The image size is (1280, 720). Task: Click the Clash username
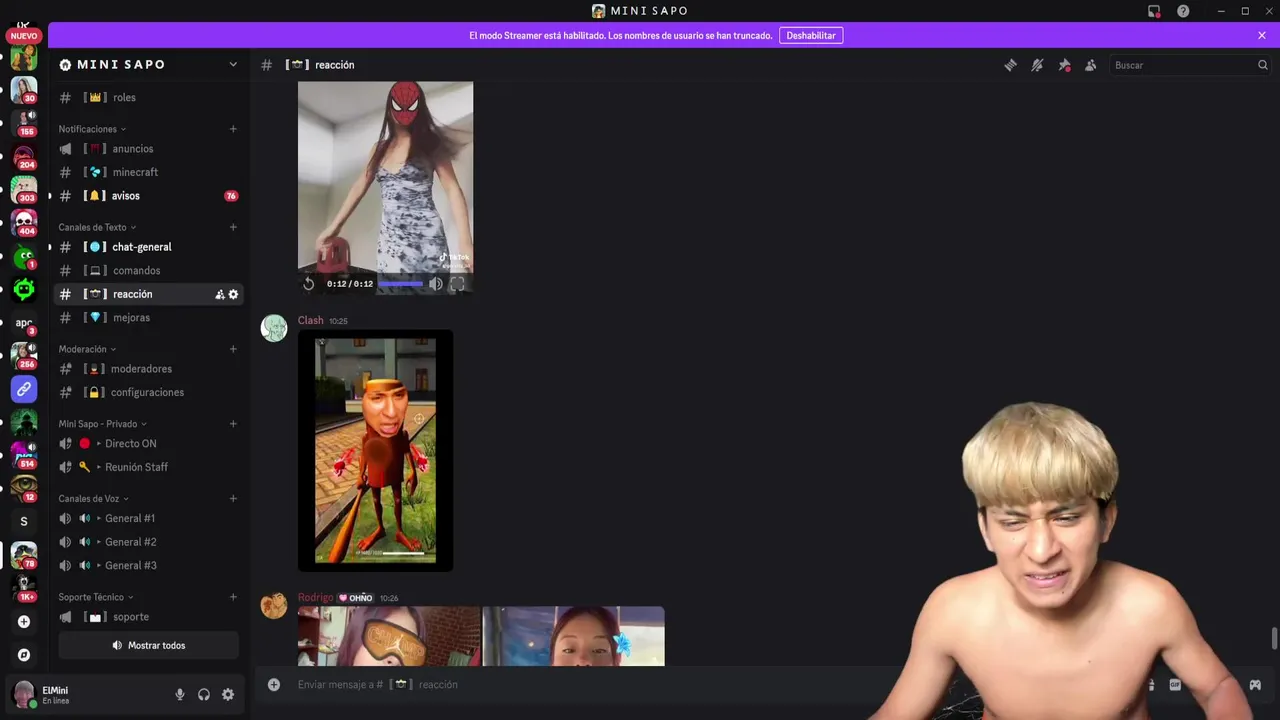click(x=310, y=321)
